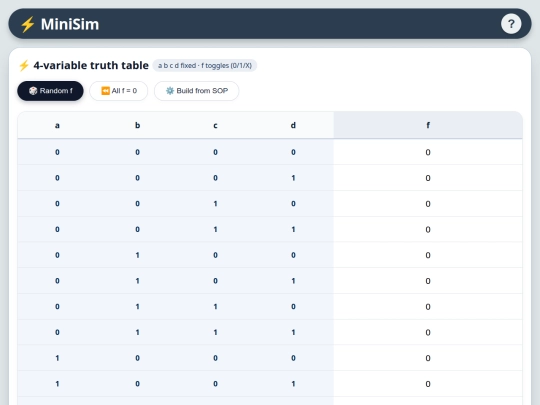Click the 'a b c d fixed · f toggles' badge
Image resolution: width=540 pixels, height=405 pixels.
click(205, 65)
